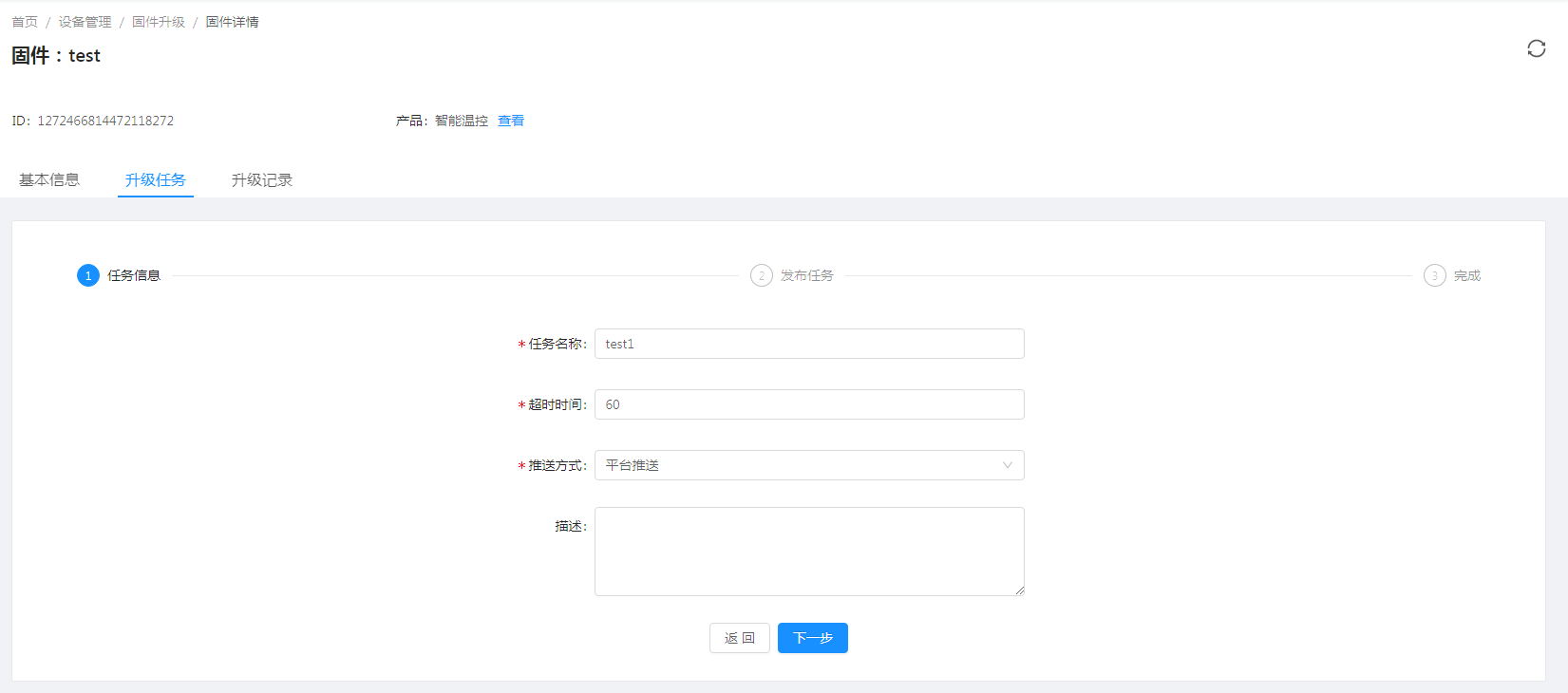Click the 超时时间 input containing 60
Screen dimensions: 1568x693
point(808,404)
